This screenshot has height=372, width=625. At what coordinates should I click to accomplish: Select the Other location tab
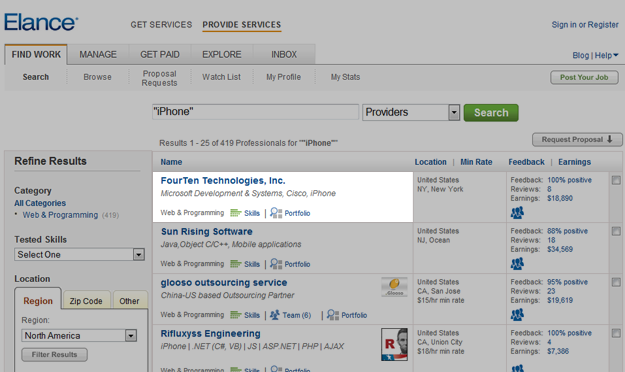[x=130, y=301]
